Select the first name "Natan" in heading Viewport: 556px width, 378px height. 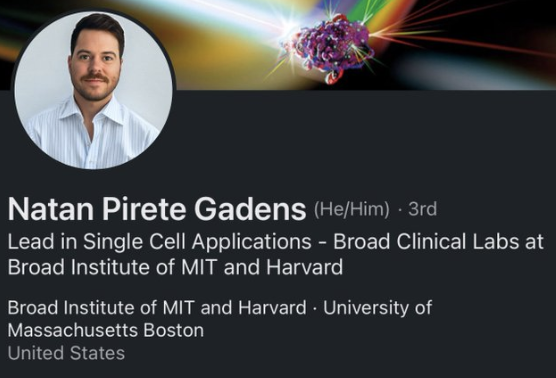(51, 209)
